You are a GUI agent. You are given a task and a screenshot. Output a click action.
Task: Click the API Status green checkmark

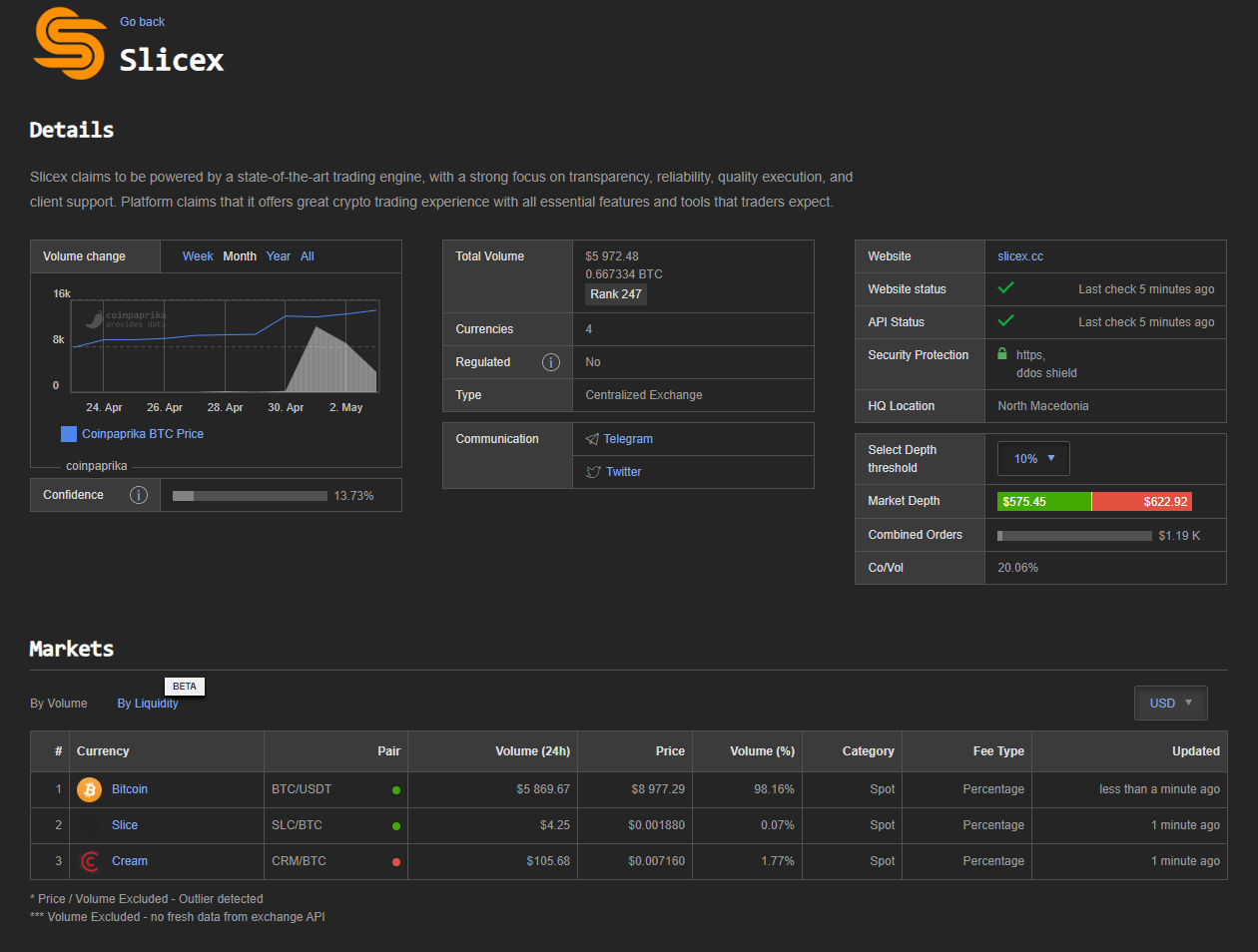click(x=1006, y=321)
